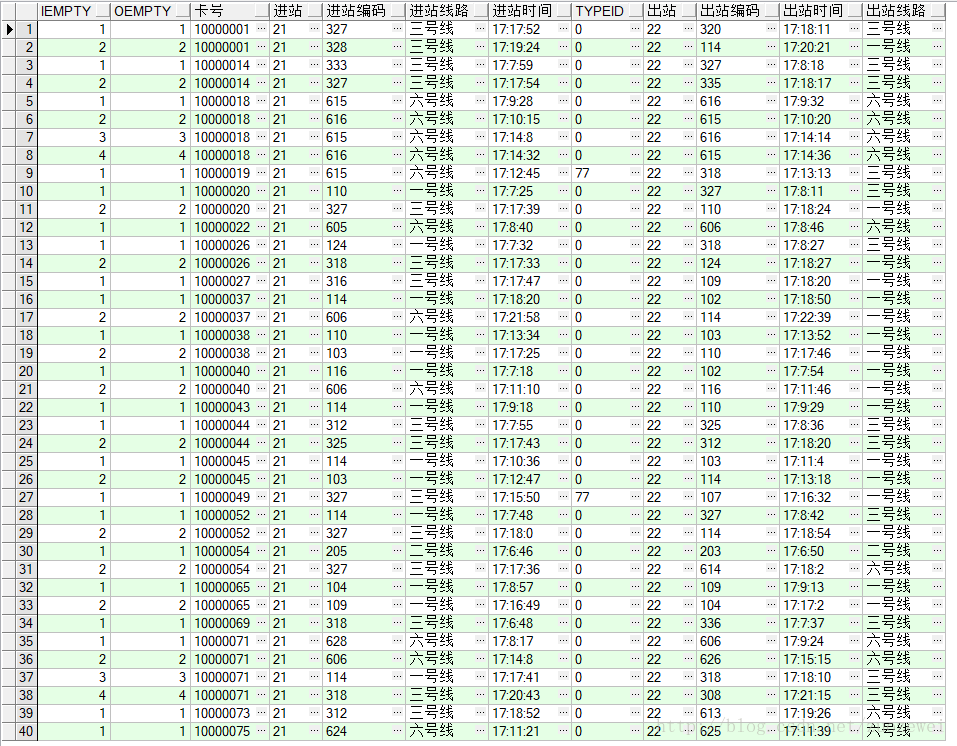Open ellipsis button beside entry code 624
The height and width of the screenshot is (746, 957).
(398, 731)
